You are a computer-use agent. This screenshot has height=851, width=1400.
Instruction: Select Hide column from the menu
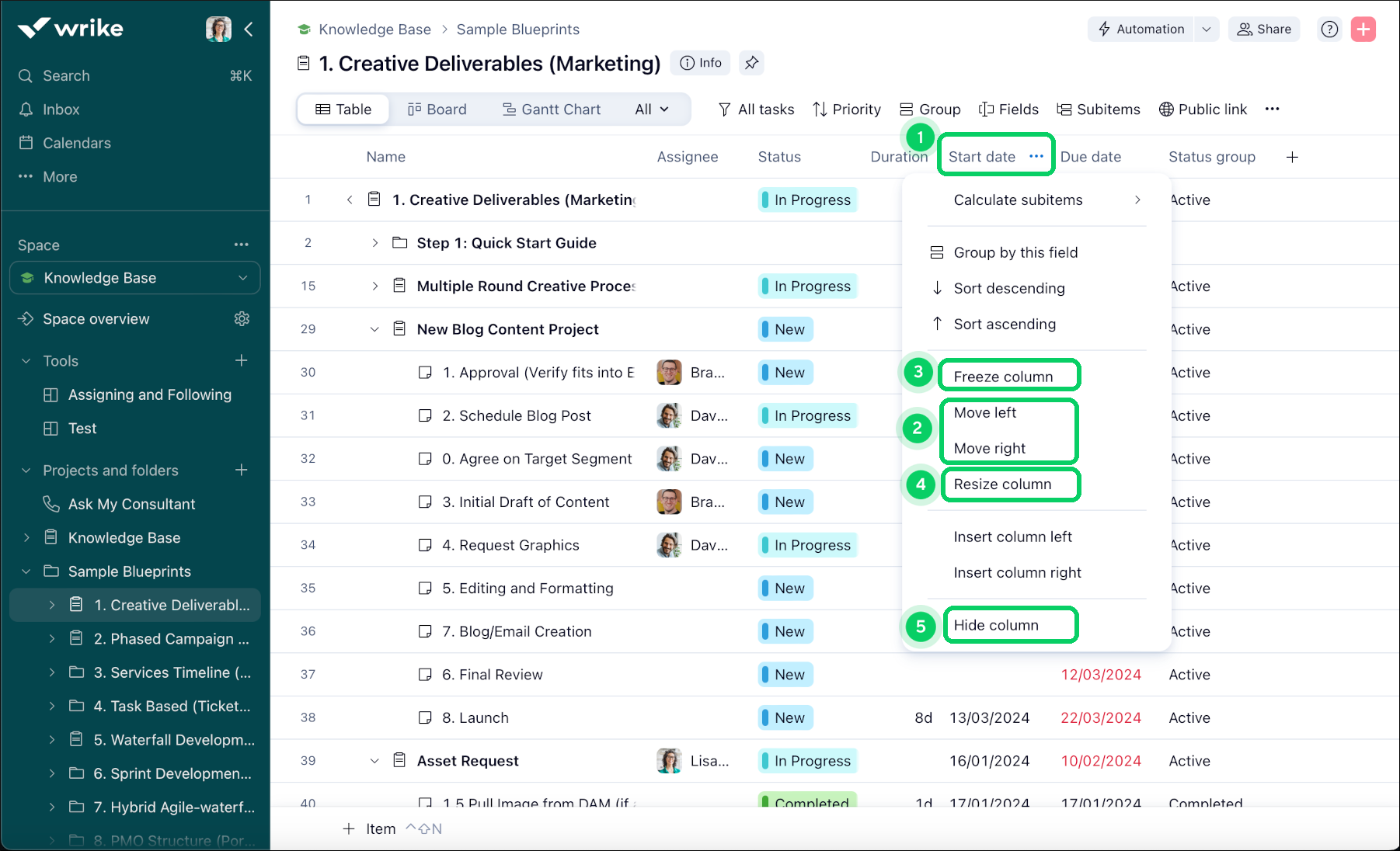pyautogui.click(x=996, y=625)
